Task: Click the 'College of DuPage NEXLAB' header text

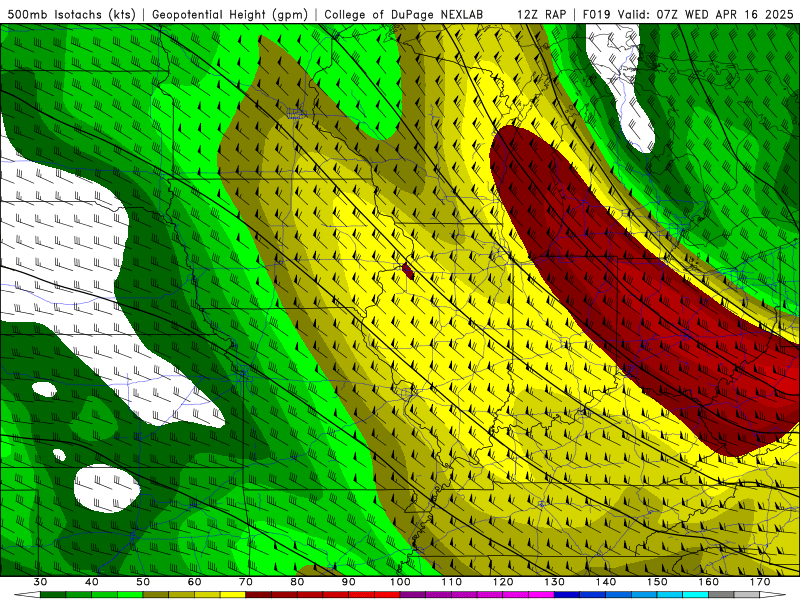Action: (x=404, y=14)
